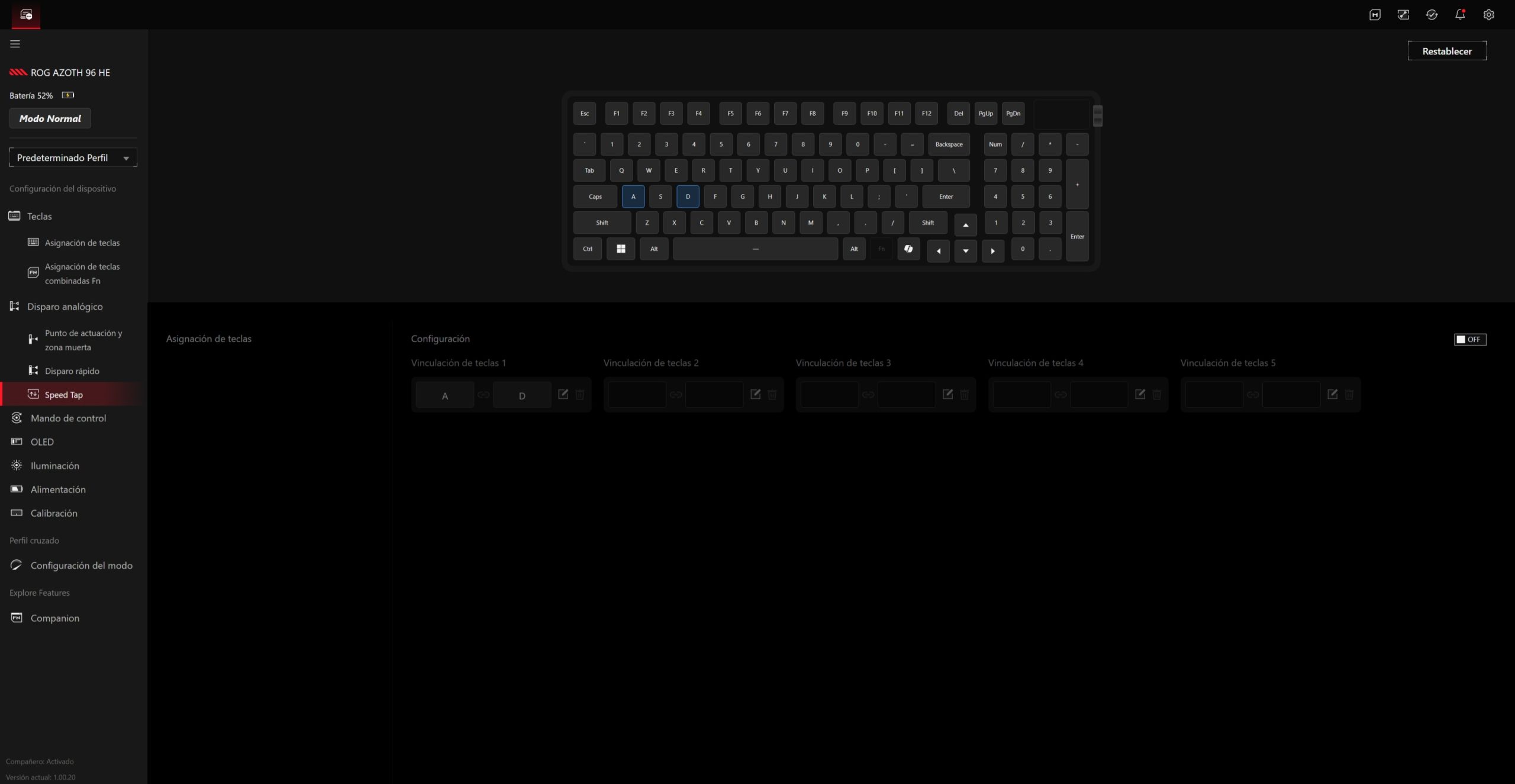Open Disparo rápido page

click(x=72, y=371)
